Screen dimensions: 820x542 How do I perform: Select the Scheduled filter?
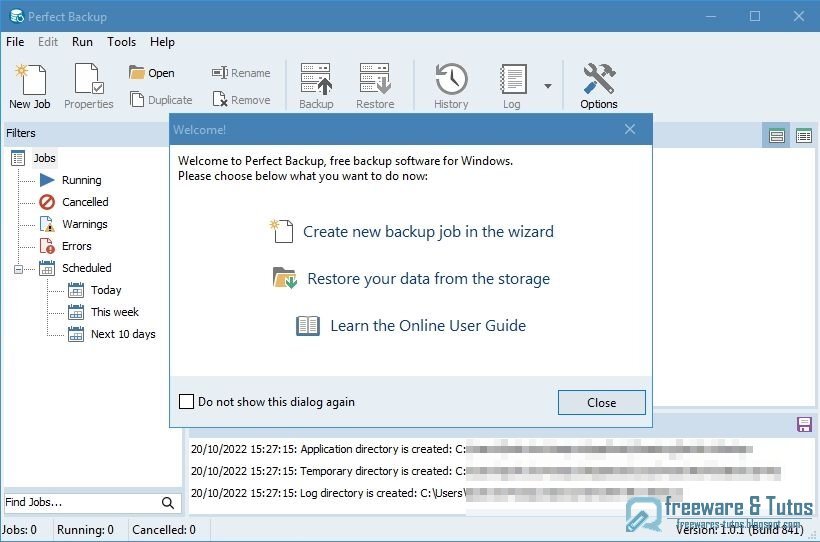87,268
